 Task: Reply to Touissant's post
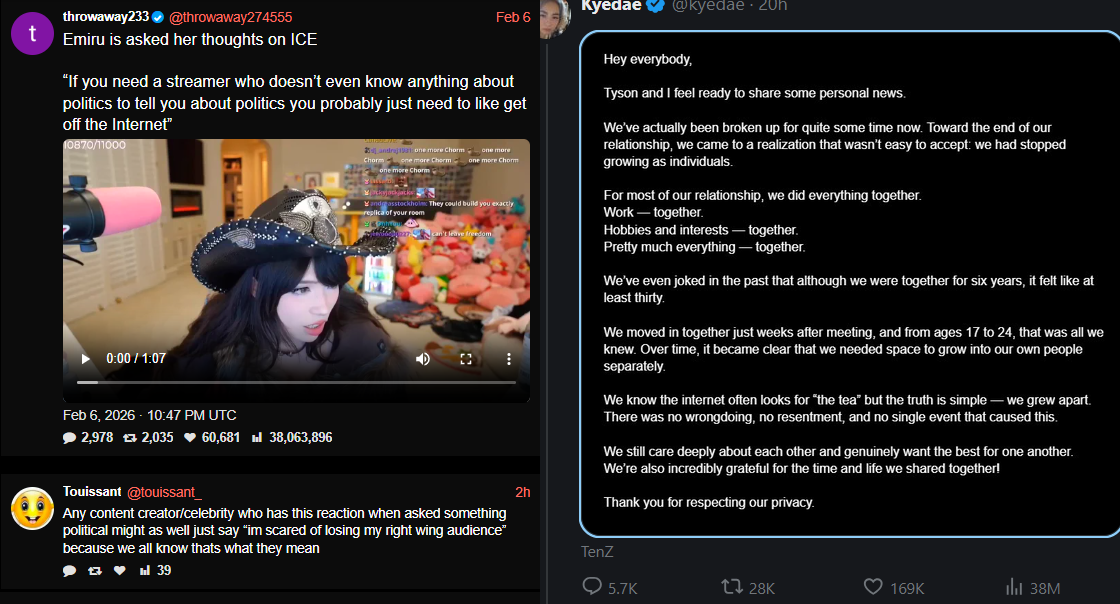click(69, 570)
